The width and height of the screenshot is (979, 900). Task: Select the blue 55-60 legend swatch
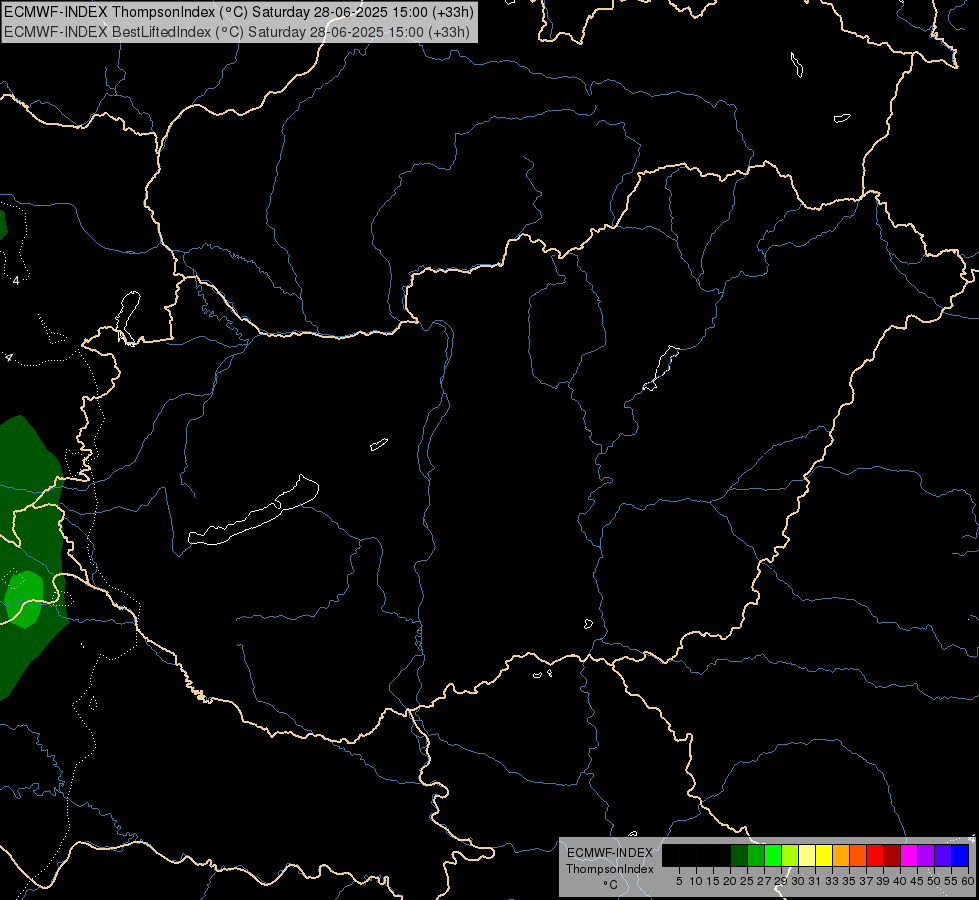click(960, 855)
